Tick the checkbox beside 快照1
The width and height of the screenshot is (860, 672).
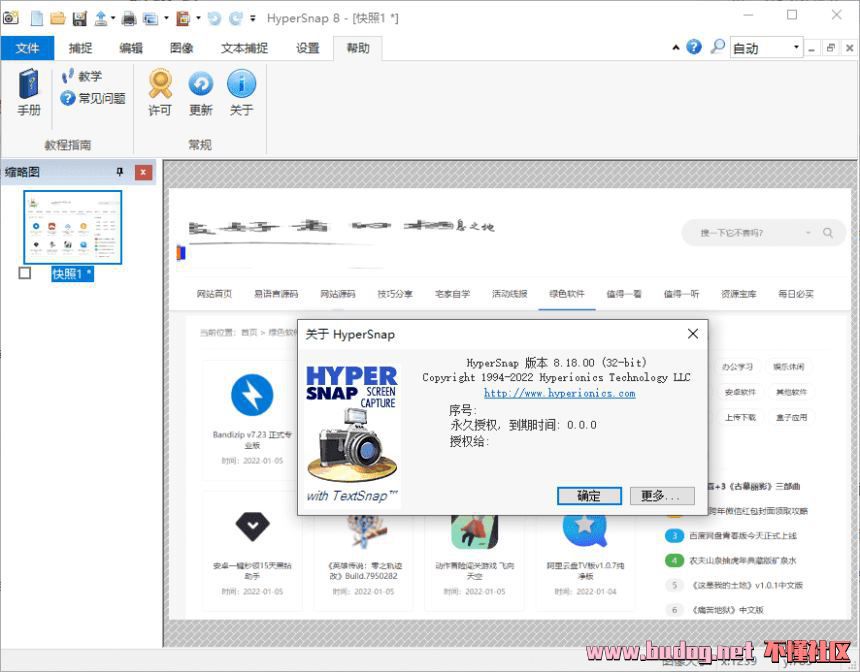pyautogui.click(x=25, y=273)
